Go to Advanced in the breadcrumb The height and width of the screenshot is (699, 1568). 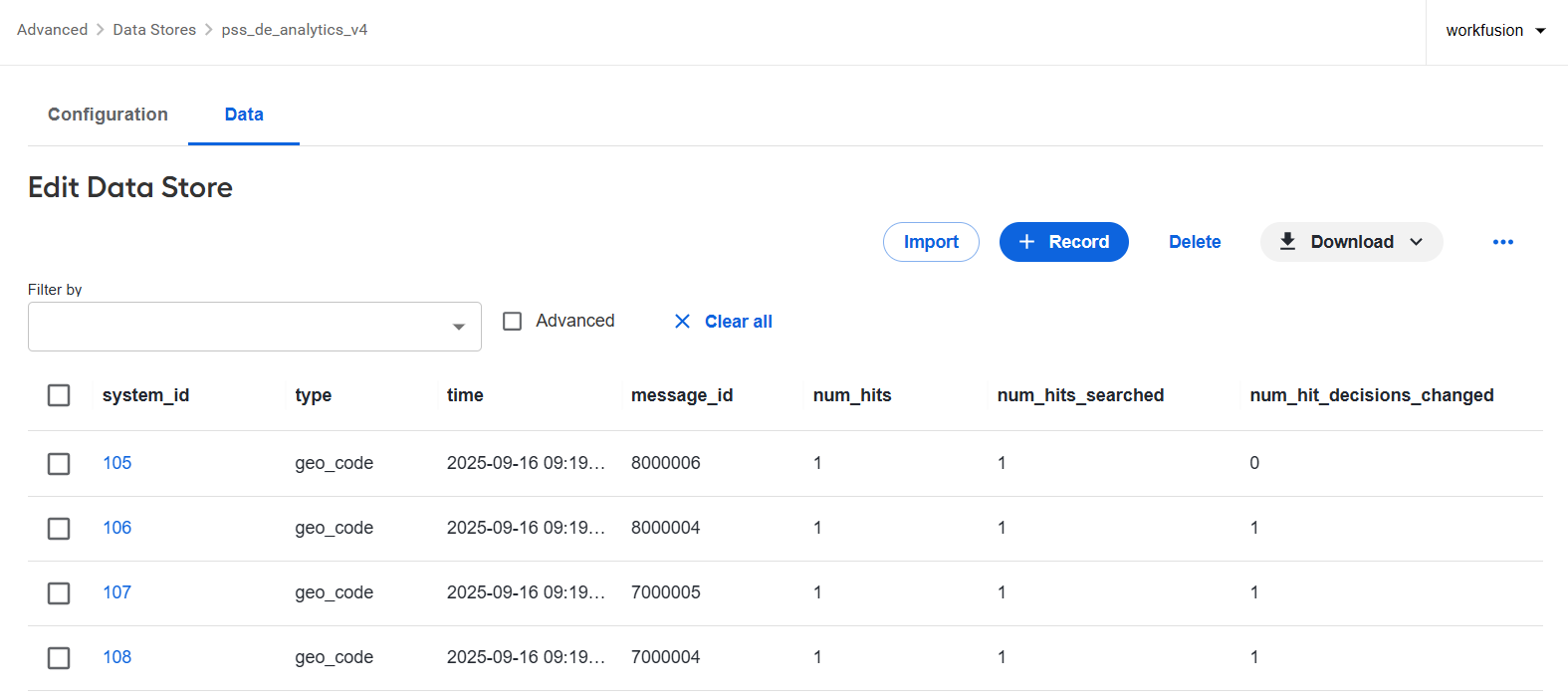point(52,30)
